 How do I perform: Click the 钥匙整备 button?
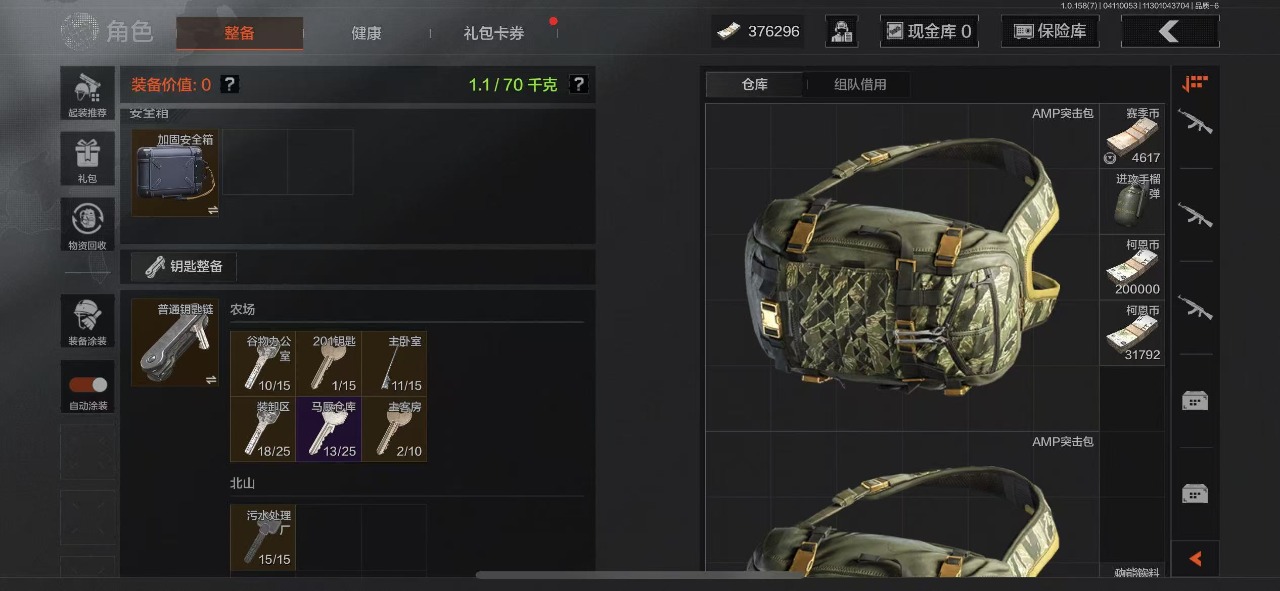[x=184, y=266]
